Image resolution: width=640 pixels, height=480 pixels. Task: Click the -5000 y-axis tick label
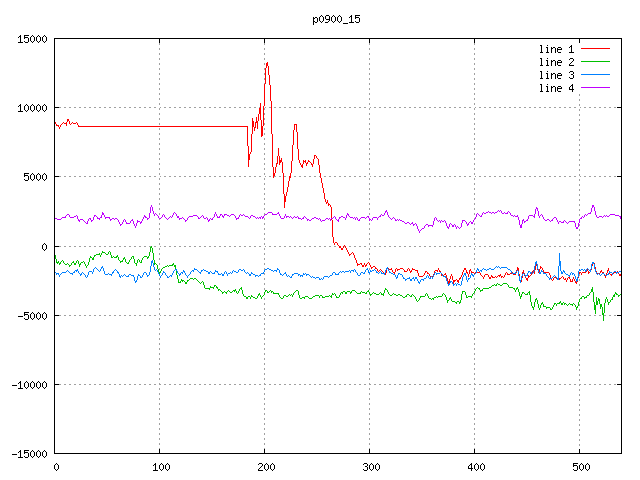(x=31, y=315)
